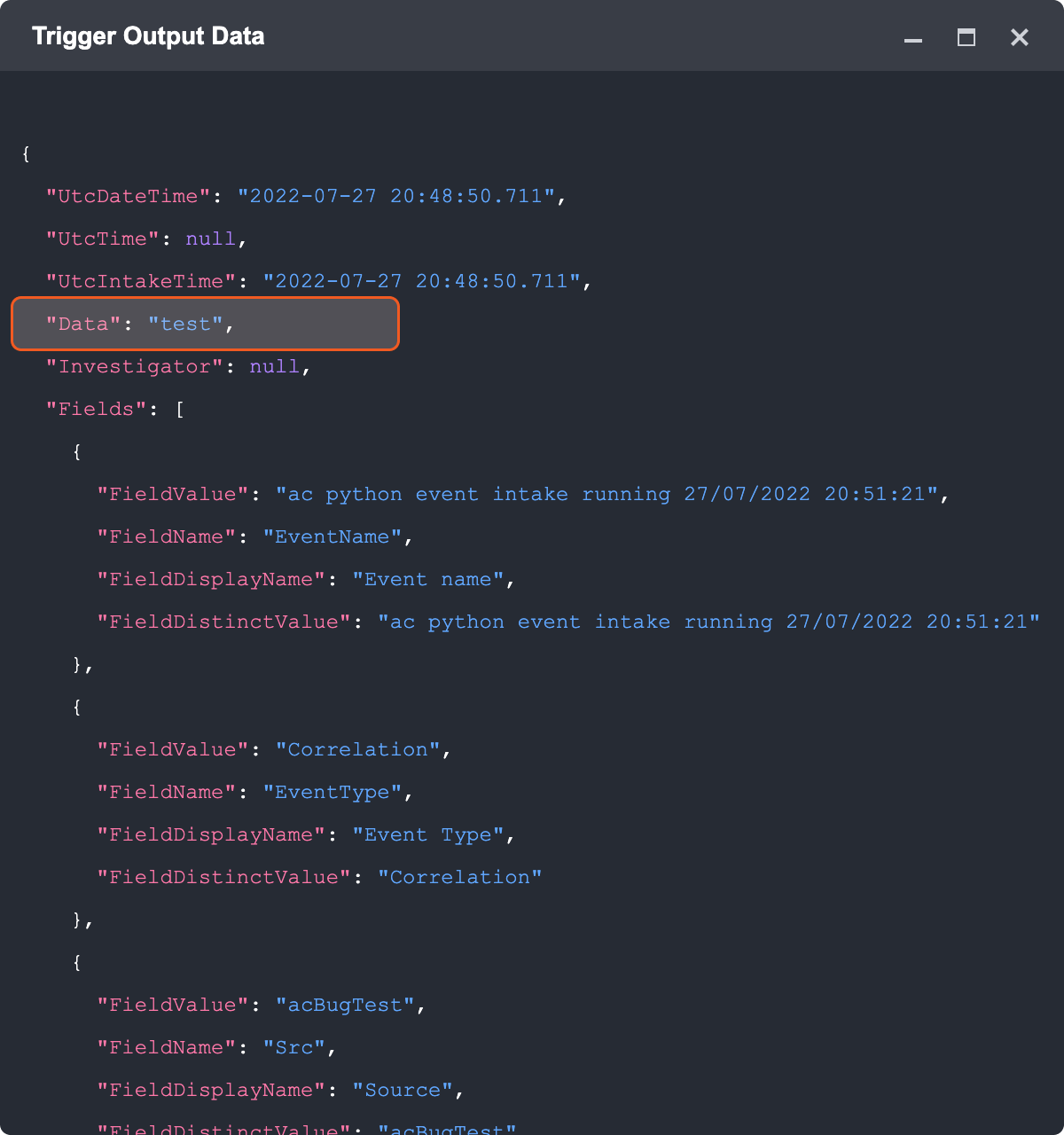Minimize the Trigger Output Data window
The width and height of the screenshot is (1064, 1135).
913,37
